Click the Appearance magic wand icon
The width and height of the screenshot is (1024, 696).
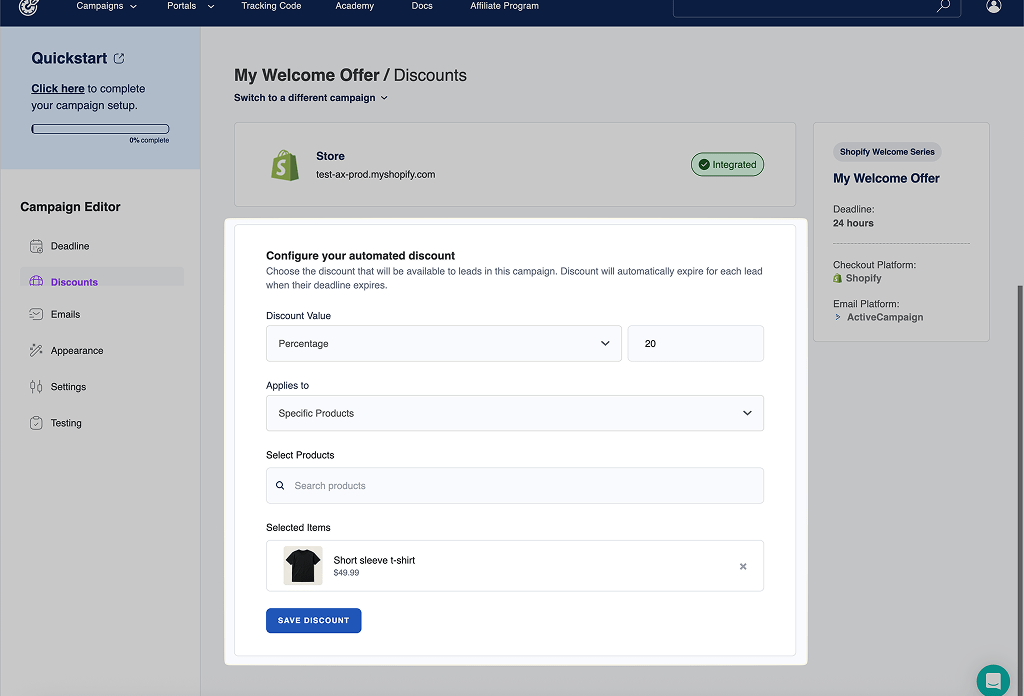pyautogui.click(x=37, y=351)
